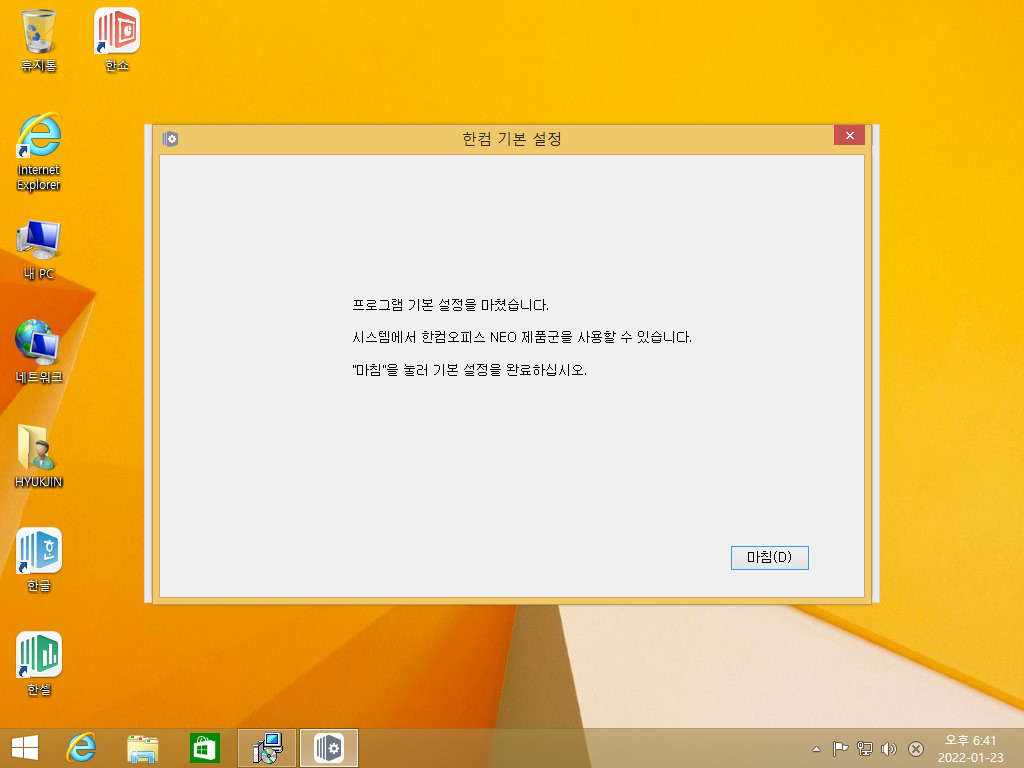Click the text "마침"을 눌러 기본 설정을 완료하십시오.
The height and width of the screenshot is (768, 1024).
(x=470, y=370)
